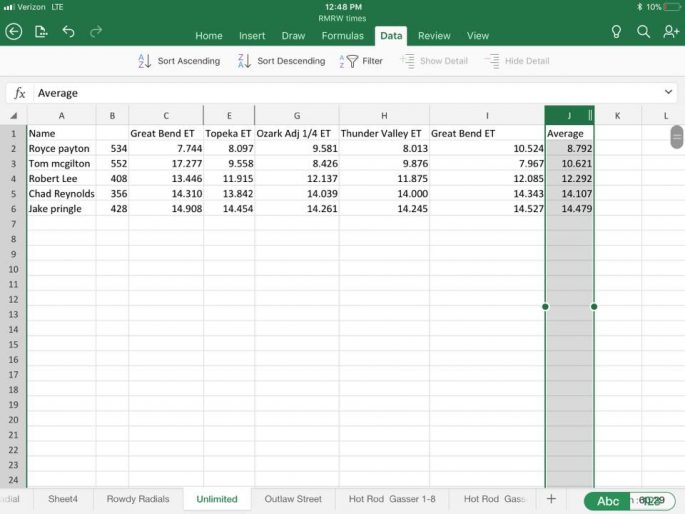The width and height of the screenshot is (685, 514).
Task: Click the Redo arrow icon
Action: pyautogui.click(x=96, y=32)
